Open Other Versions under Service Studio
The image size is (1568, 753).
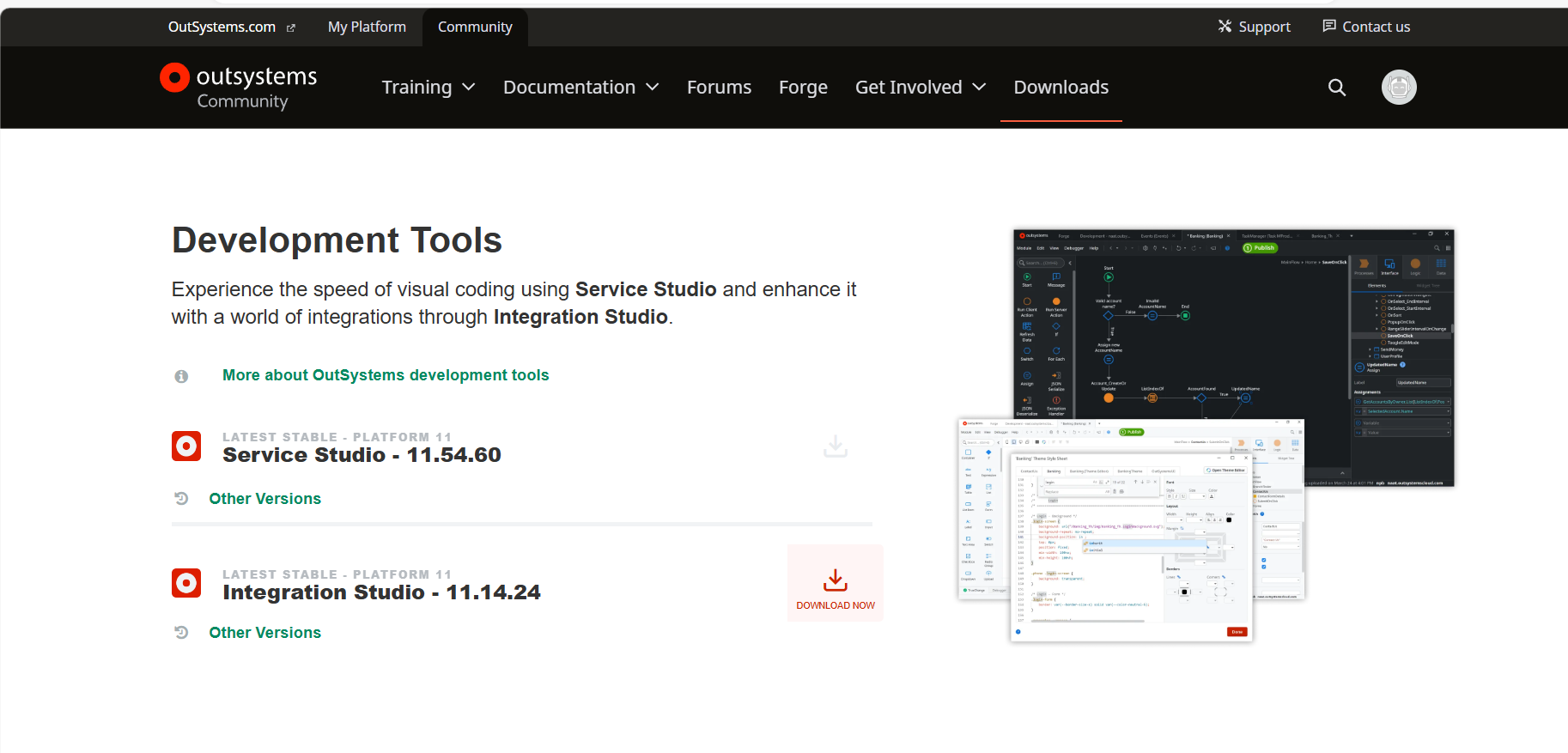[x=265, y=499]
